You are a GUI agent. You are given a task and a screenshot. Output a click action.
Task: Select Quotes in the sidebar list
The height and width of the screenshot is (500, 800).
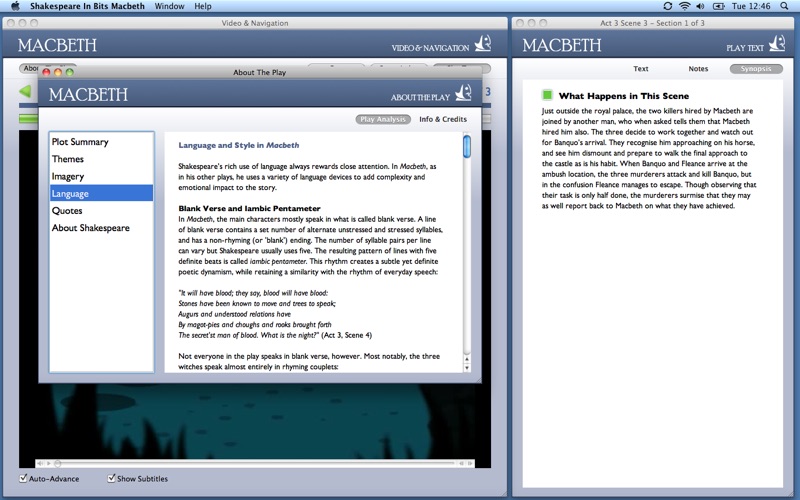[x=102, y=210]
